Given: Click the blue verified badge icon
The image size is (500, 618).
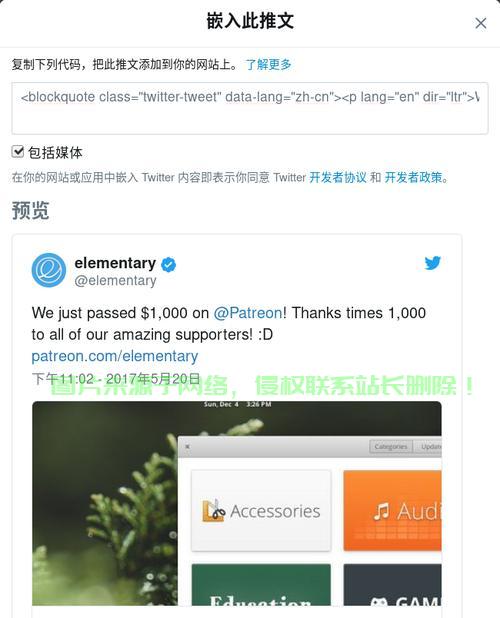Looking at the screenshot, I should tap(169, 264).
